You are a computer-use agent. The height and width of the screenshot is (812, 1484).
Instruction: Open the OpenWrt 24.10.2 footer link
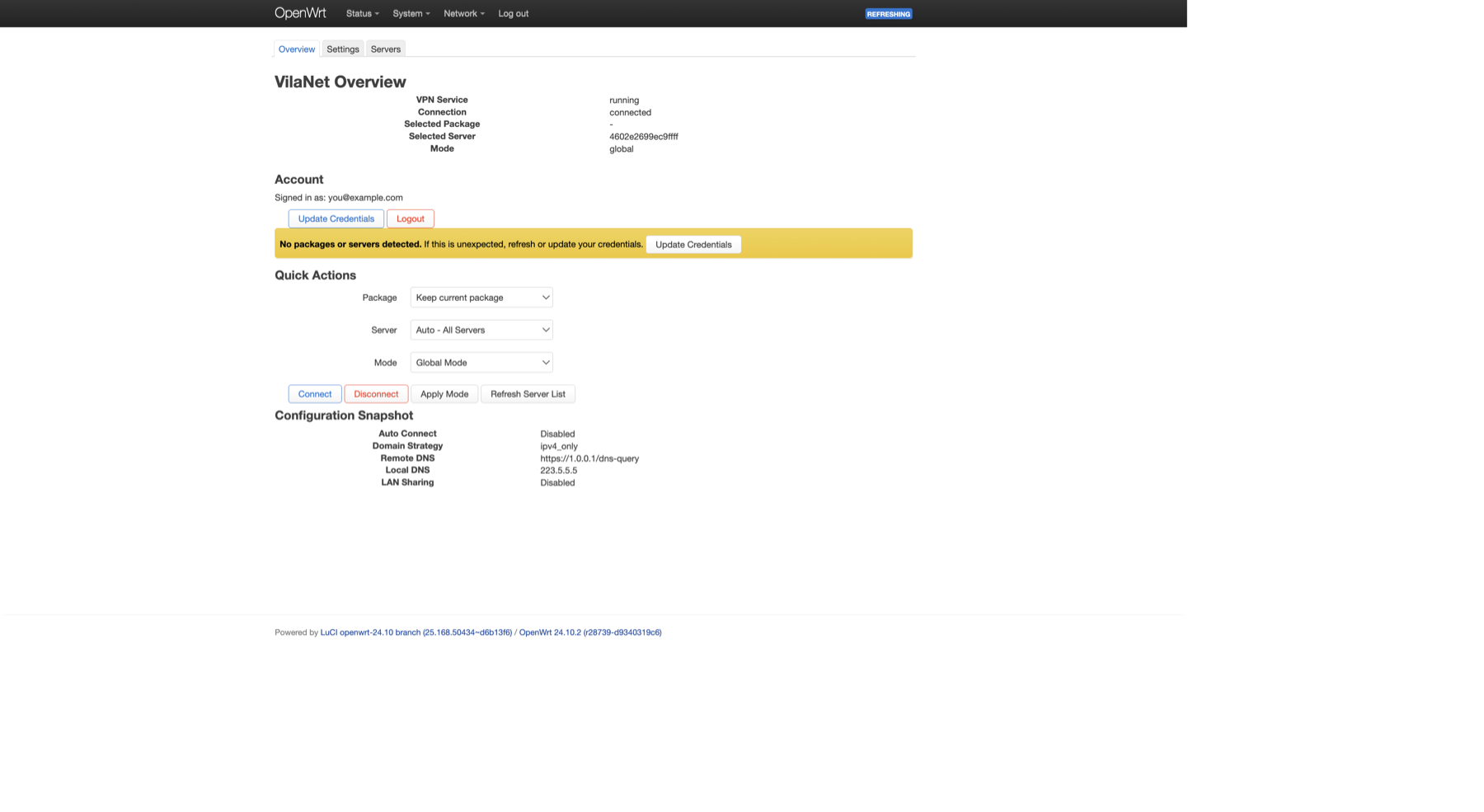[590, 632]
